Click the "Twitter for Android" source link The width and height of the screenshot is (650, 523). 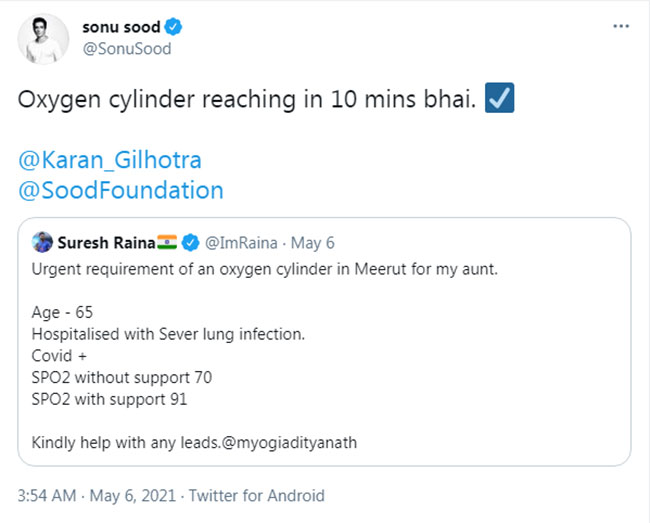(x=257, y=495)
